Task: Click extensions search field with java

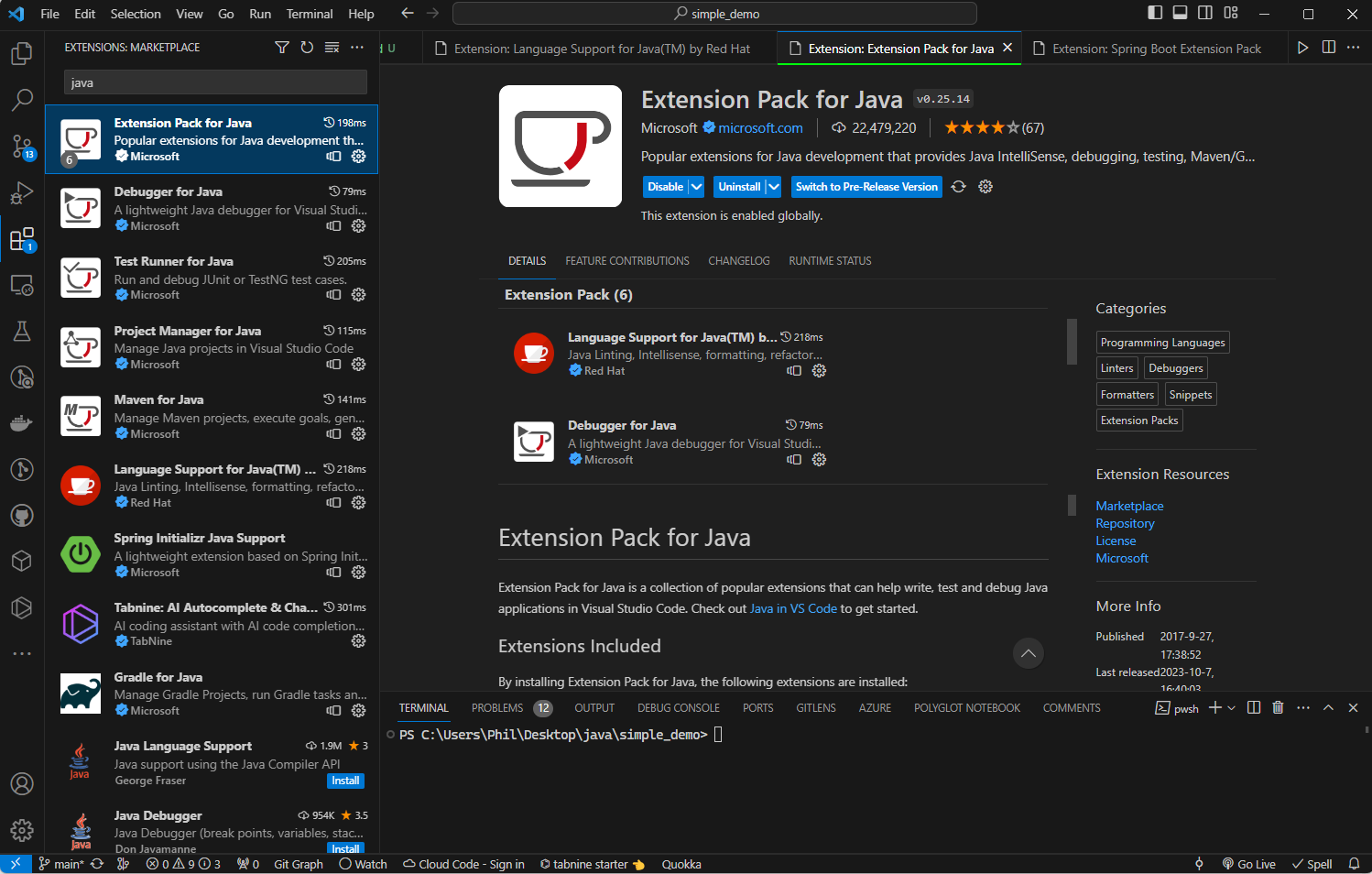Action: click(215, 82)
